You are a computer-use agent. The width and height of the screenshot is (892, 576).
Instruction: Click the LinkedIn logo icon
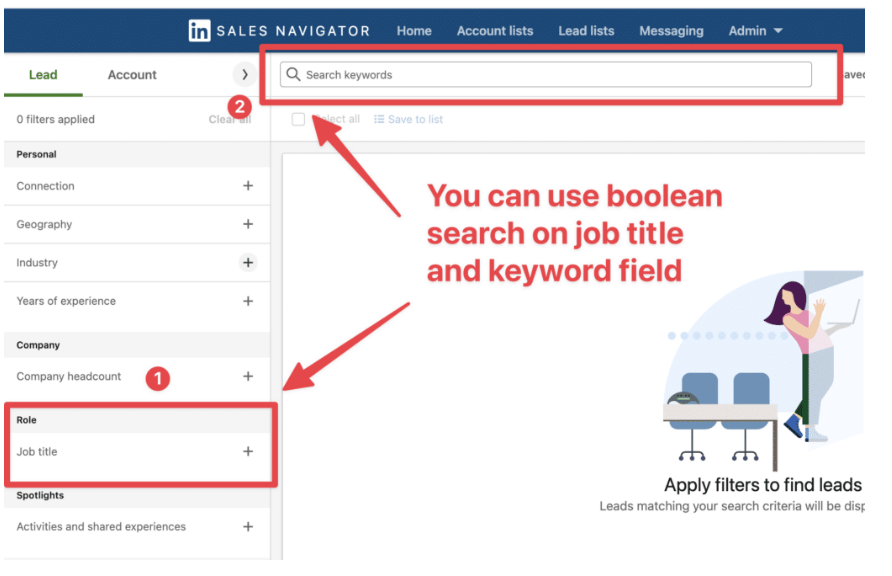[199, 31]
